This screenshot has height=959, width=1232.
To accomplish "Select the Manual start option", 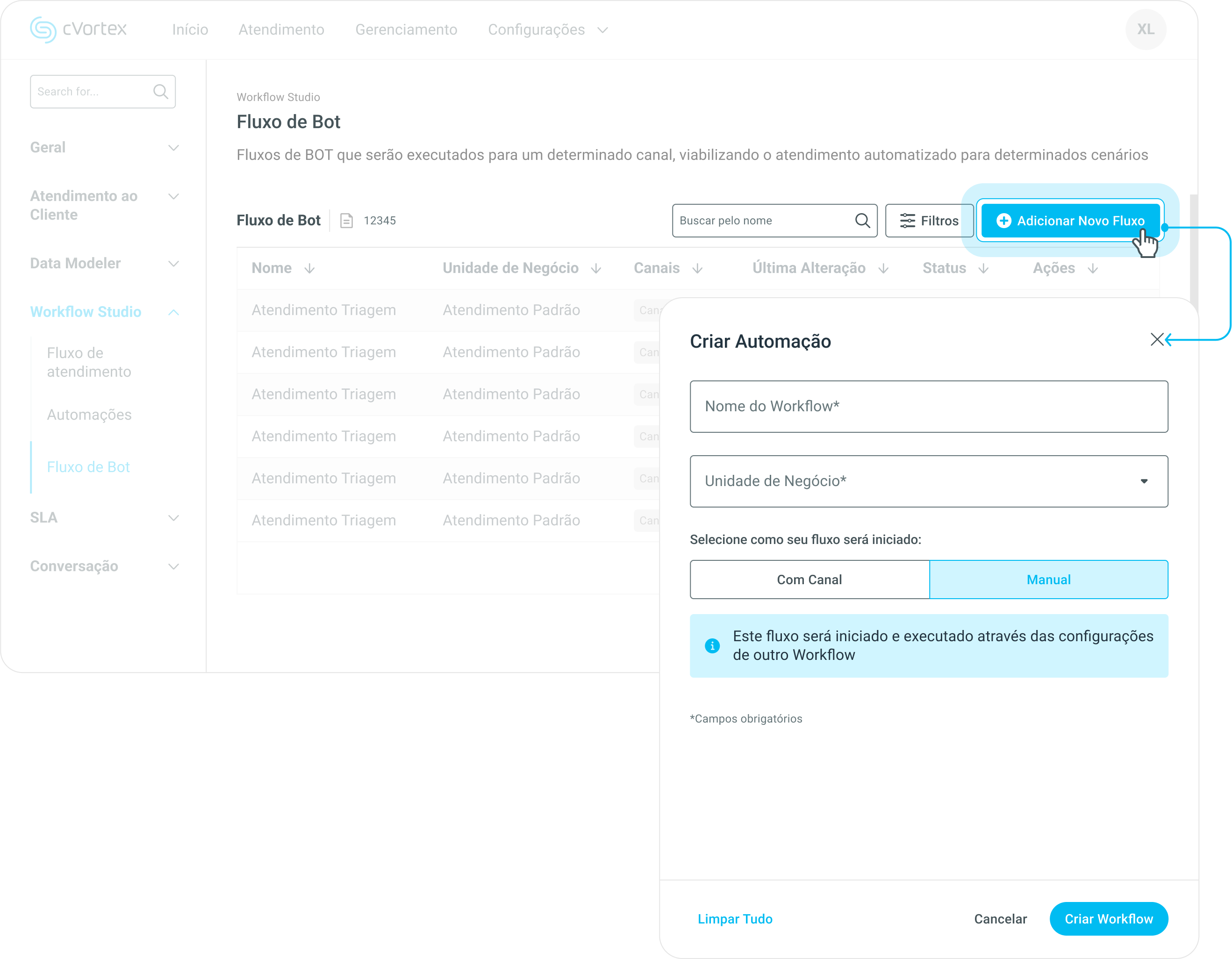I will pyautogui.click(x=1048, y=580).
